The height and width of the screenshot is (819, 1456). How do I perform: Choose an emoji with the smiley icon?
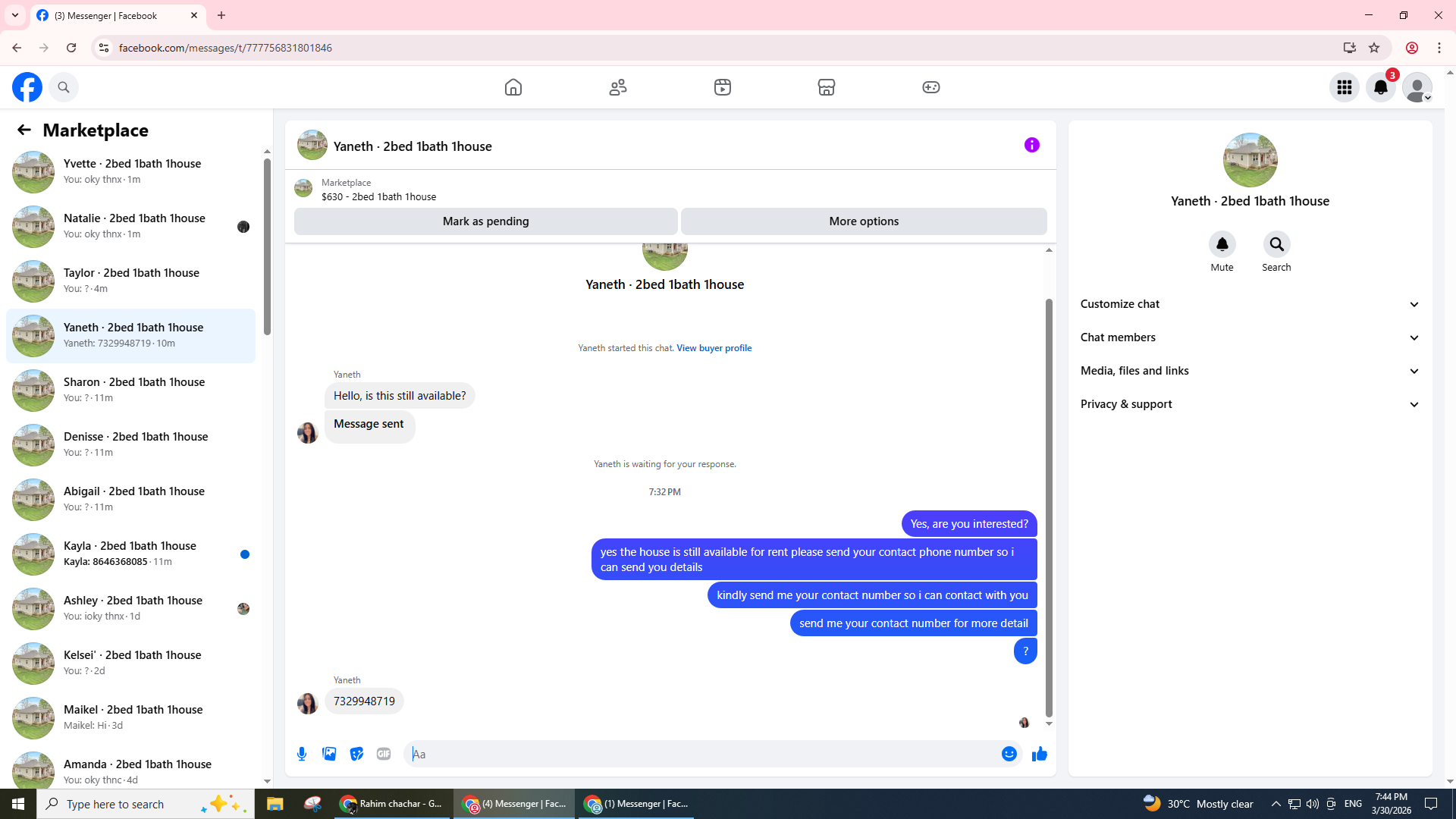[x=1009, y=754]
